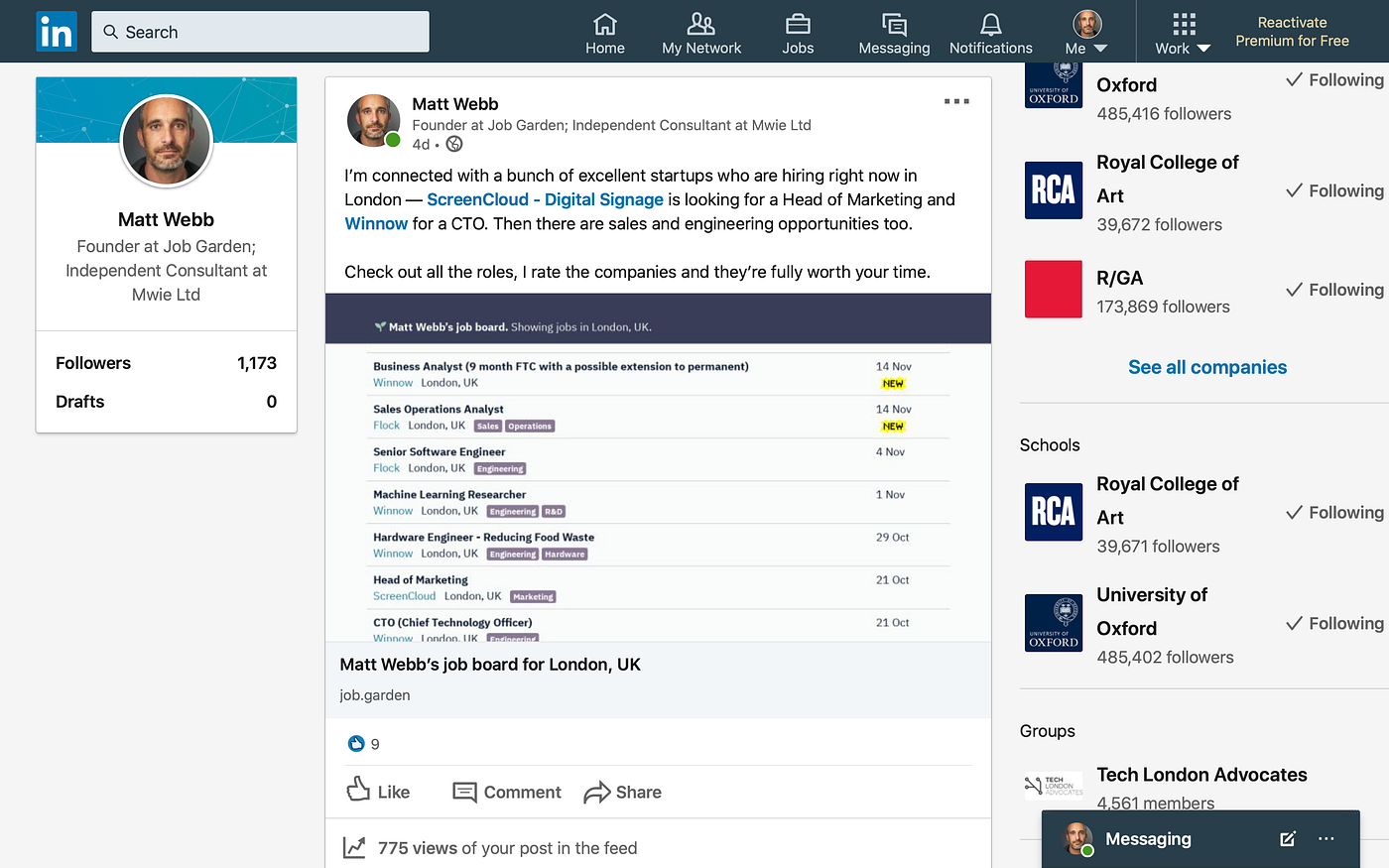Expand the Messaging panel header
The height and width of the screenshot is (868, 1389).
[x=1148, y=838]
